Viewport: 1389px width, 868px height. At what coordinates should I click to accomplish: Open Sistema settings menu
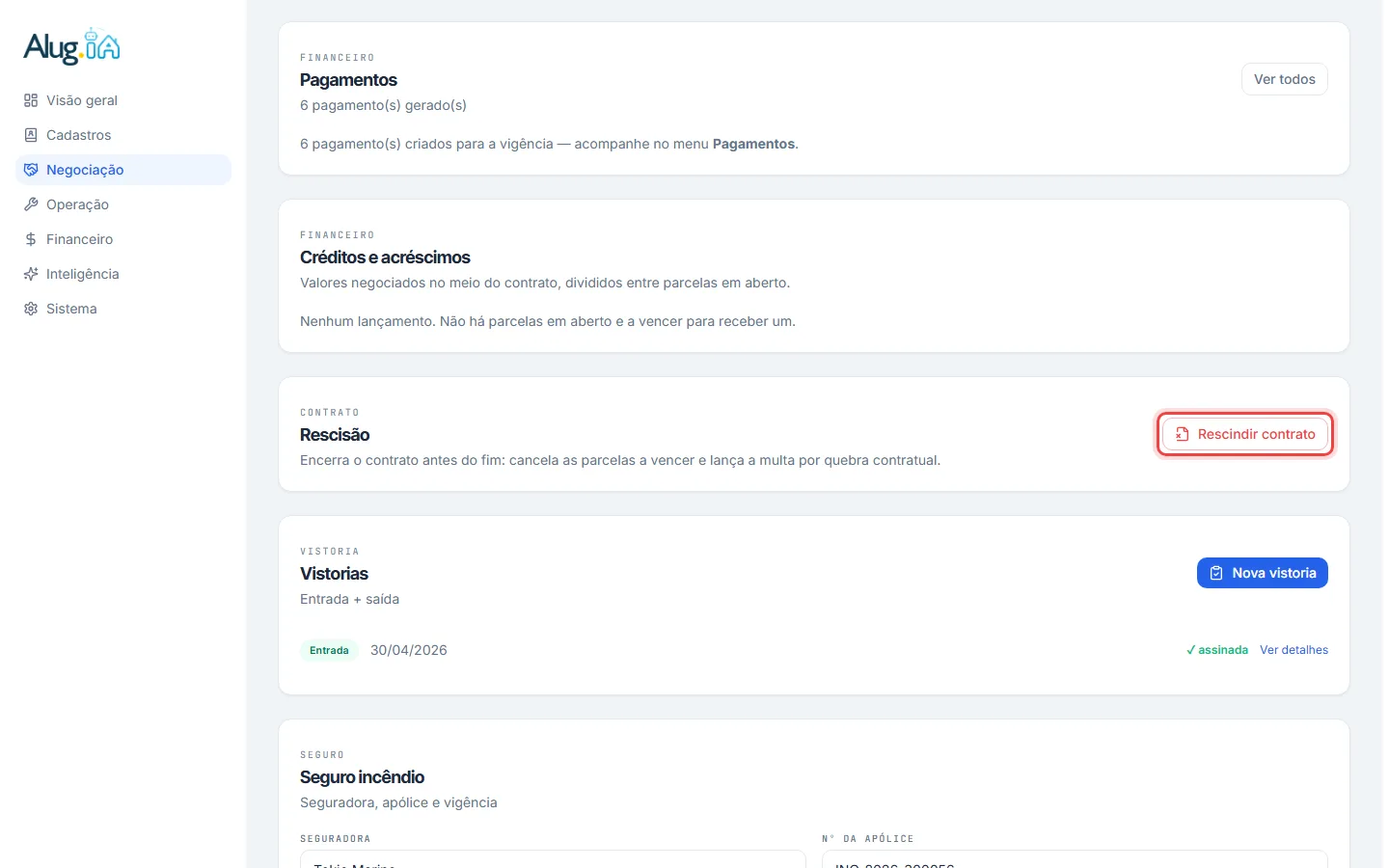123,309
